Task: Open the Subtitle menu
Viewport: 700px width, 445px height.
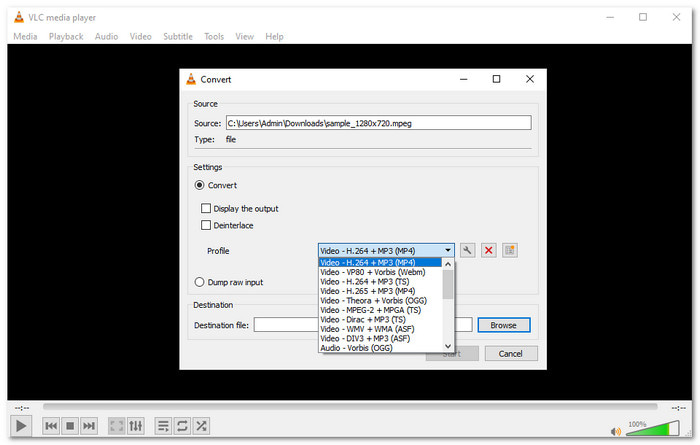Action: pyautogui.click(x=178, y=37)
